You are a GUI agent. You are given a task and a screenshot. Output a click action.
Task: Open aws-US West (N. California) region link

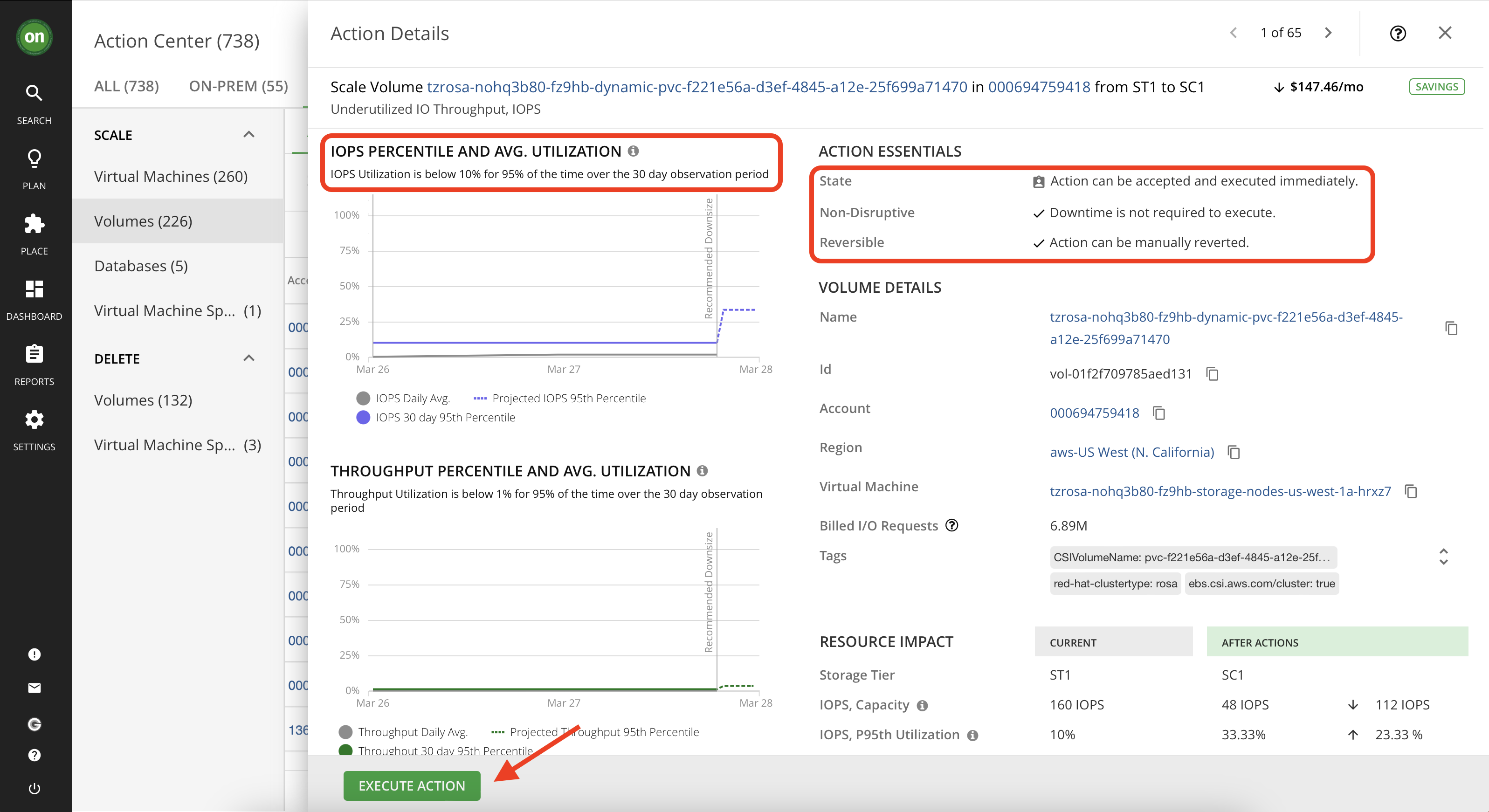click(1132, 452)
